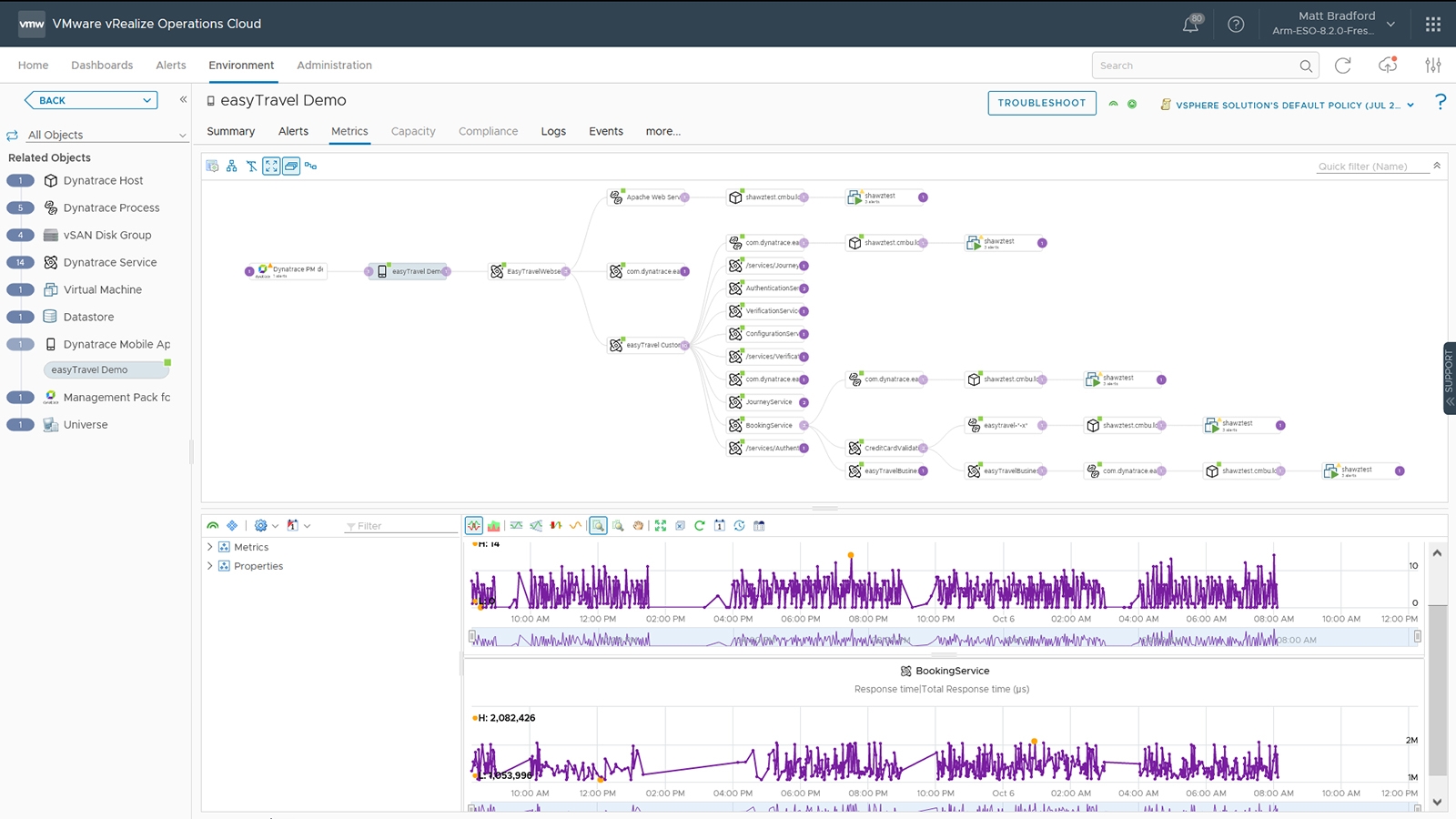Click the zoom to fit green arrows icon

(661, 525)
